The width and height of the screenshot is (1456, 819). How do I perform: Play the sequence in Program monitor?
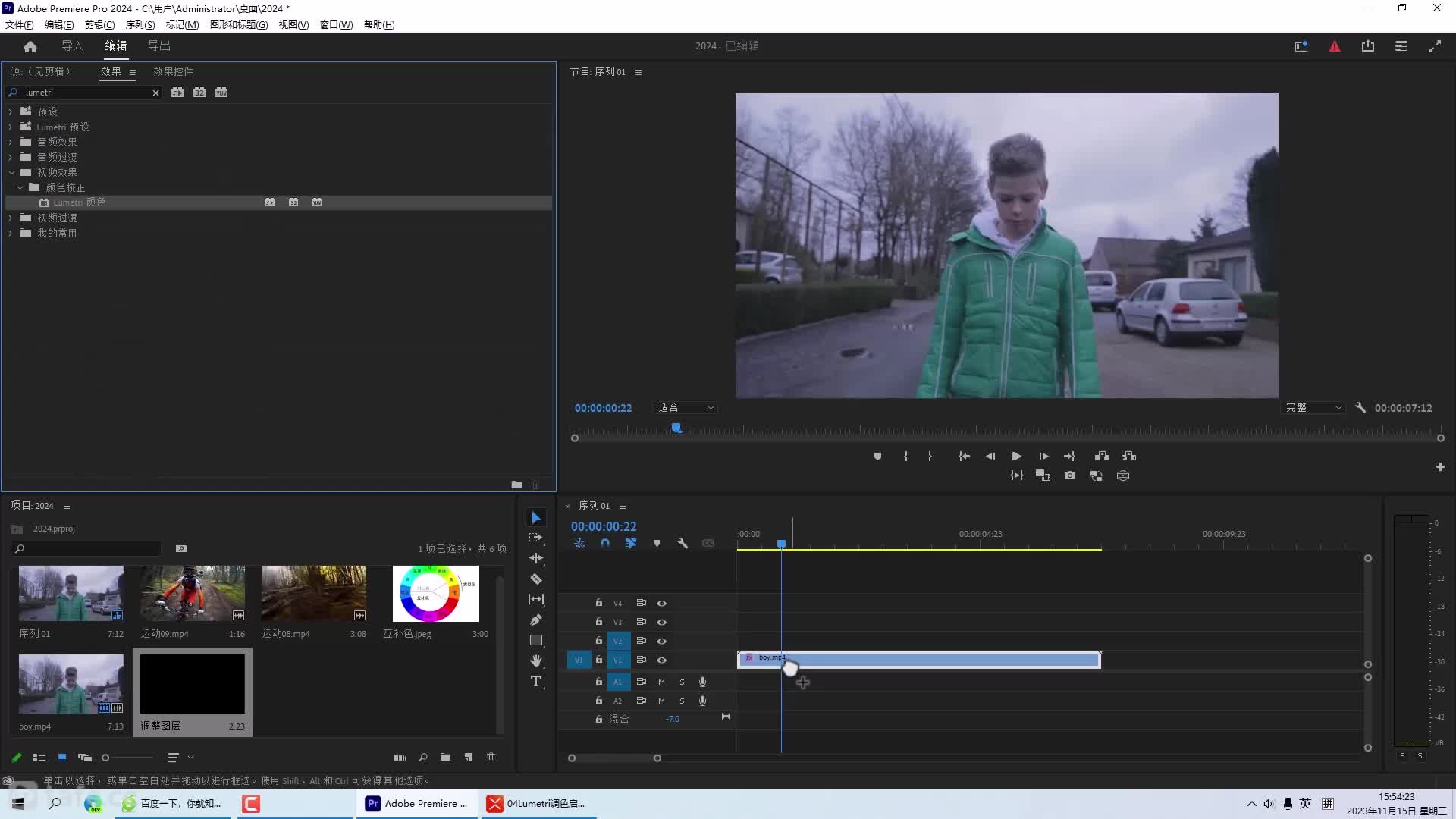point(1016,456)
